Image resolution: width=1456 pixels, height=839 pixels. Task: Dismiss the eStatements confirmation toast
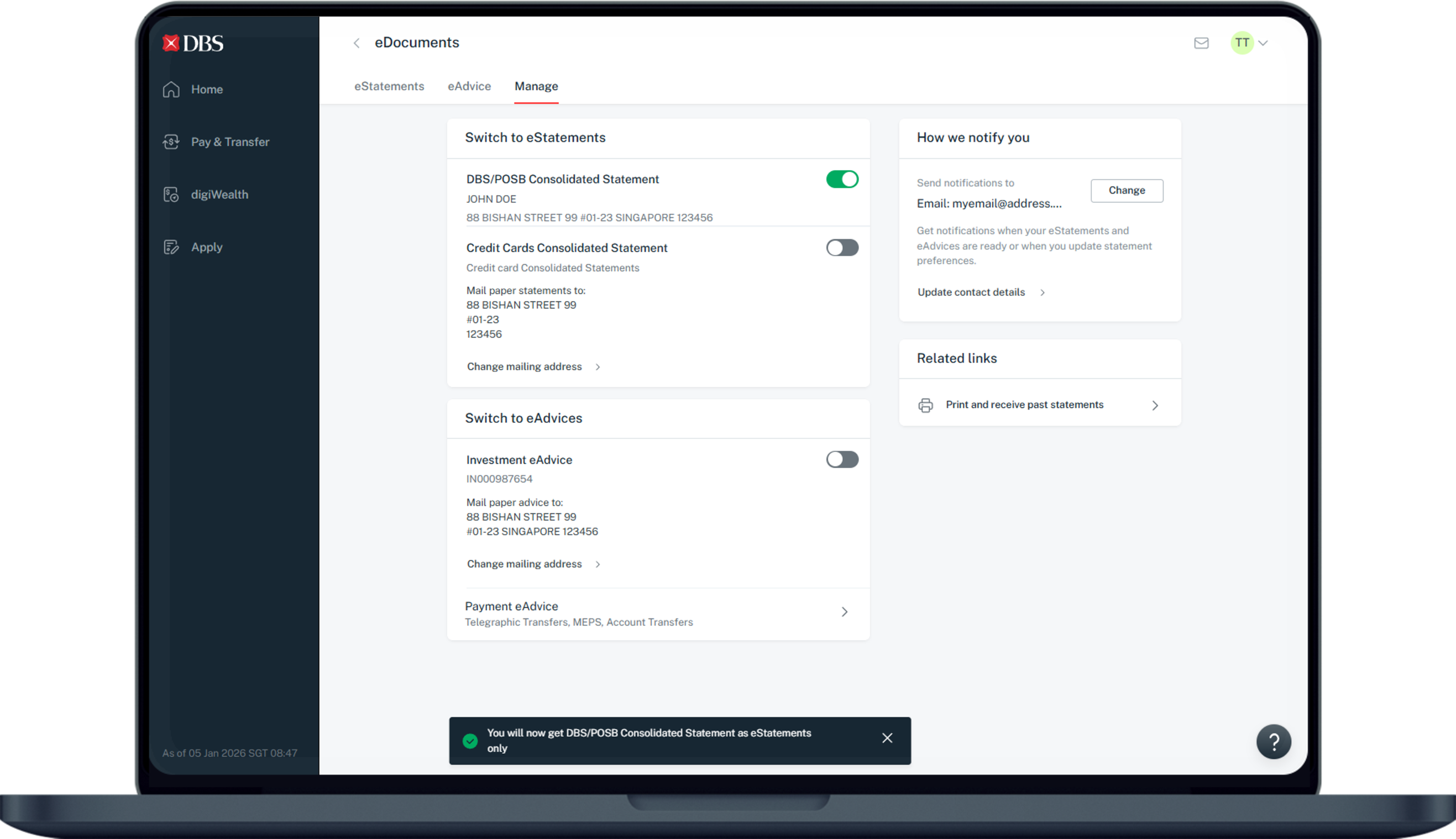(887, 738)
